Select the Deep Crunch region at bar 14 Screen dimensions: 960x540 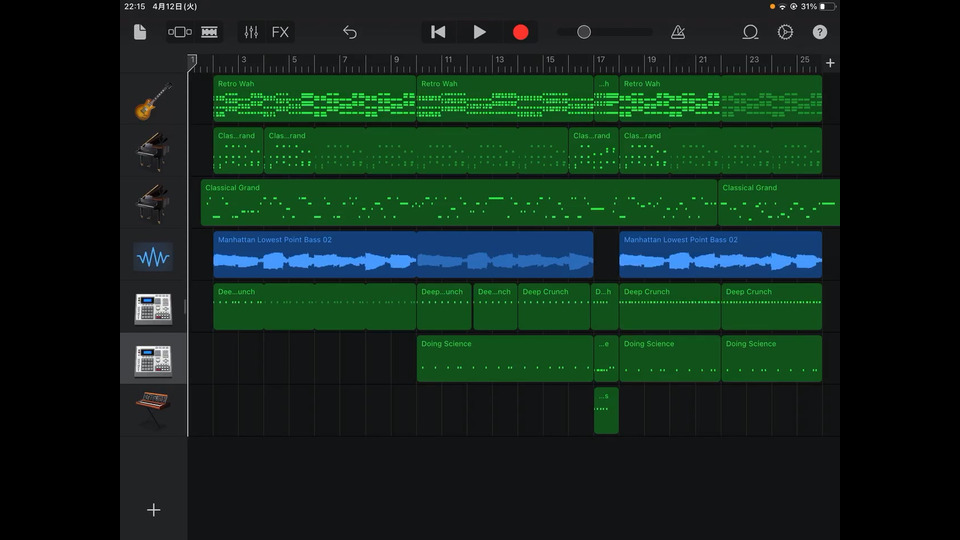555,307
